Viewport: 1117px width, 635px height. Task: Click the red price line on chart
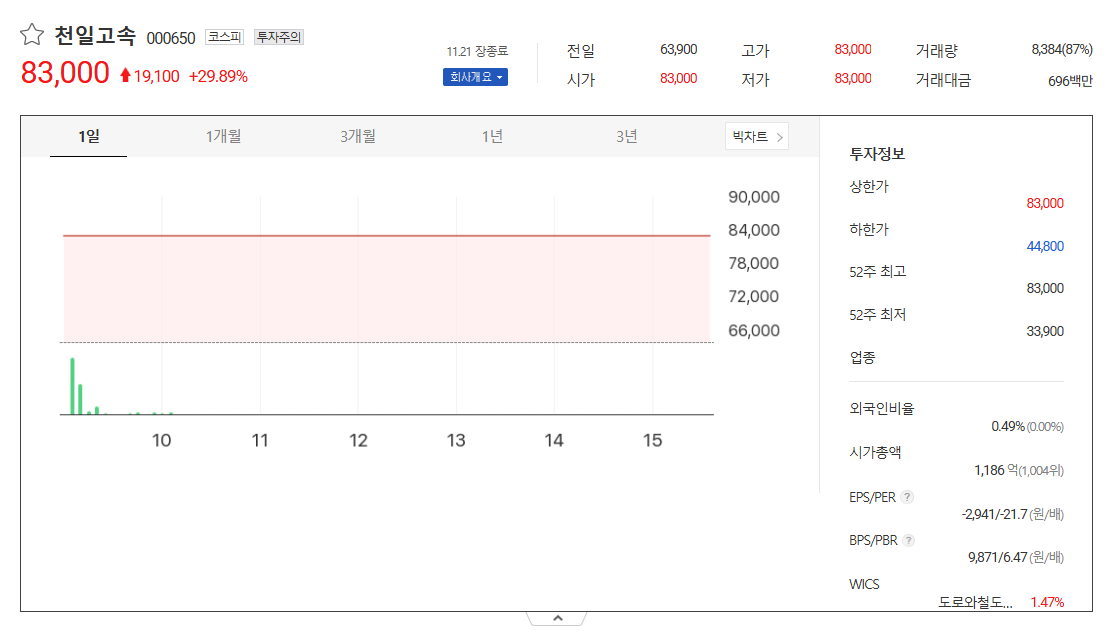pyautogui.click(x=386, y=235)
